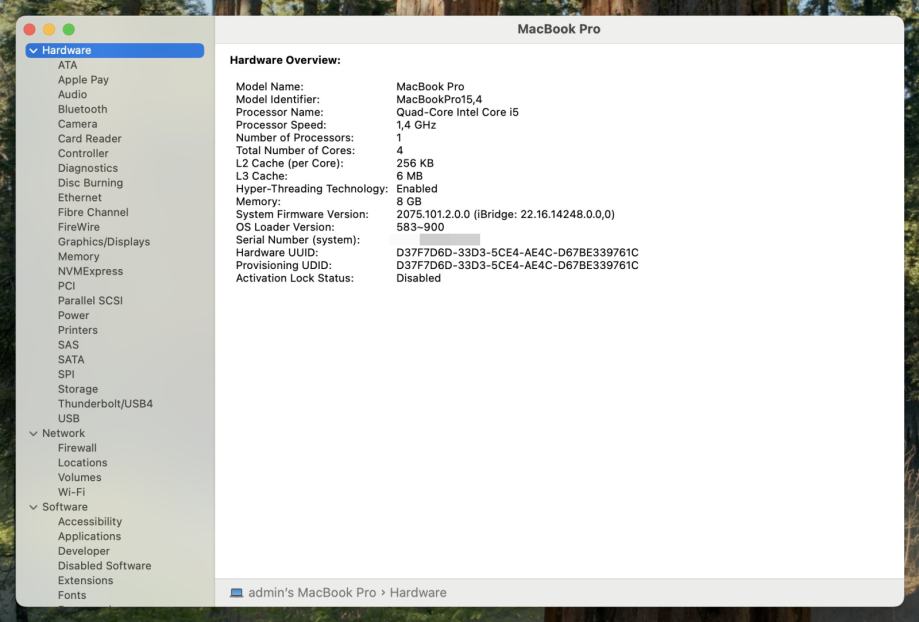
Task: Select SPI in the sidebar
Action: (x=66, y=374)
